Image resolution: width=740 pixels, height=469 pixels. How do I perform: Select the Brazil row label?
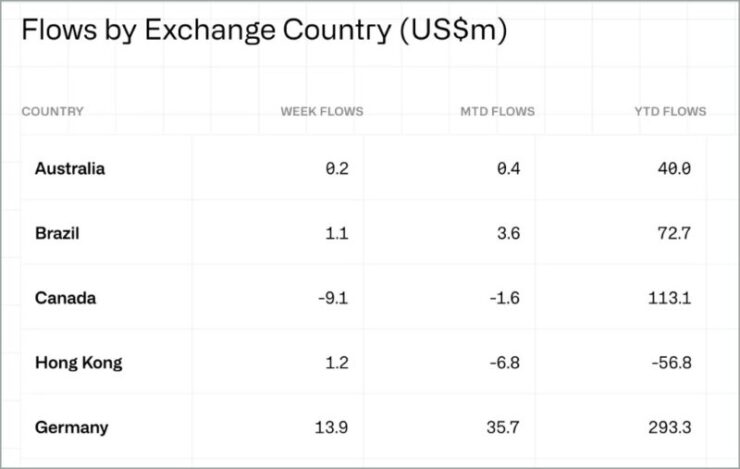pyautogui.click(x=57, y=233)
